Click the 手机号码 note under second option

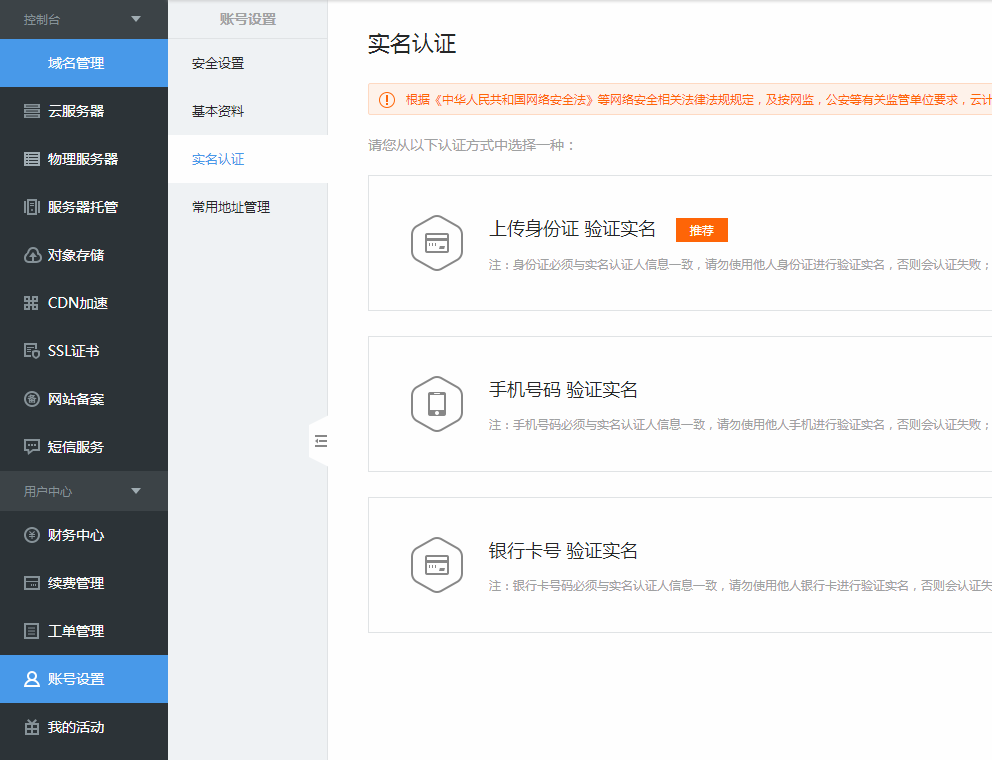[x=740, y=425]
